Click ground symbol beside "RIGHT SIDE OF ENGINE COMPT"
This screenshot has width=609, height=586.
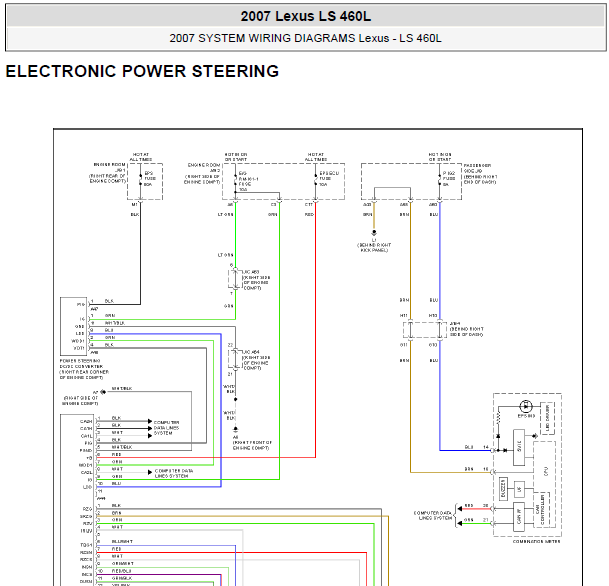pyautogui.click(x=103, y=392)
